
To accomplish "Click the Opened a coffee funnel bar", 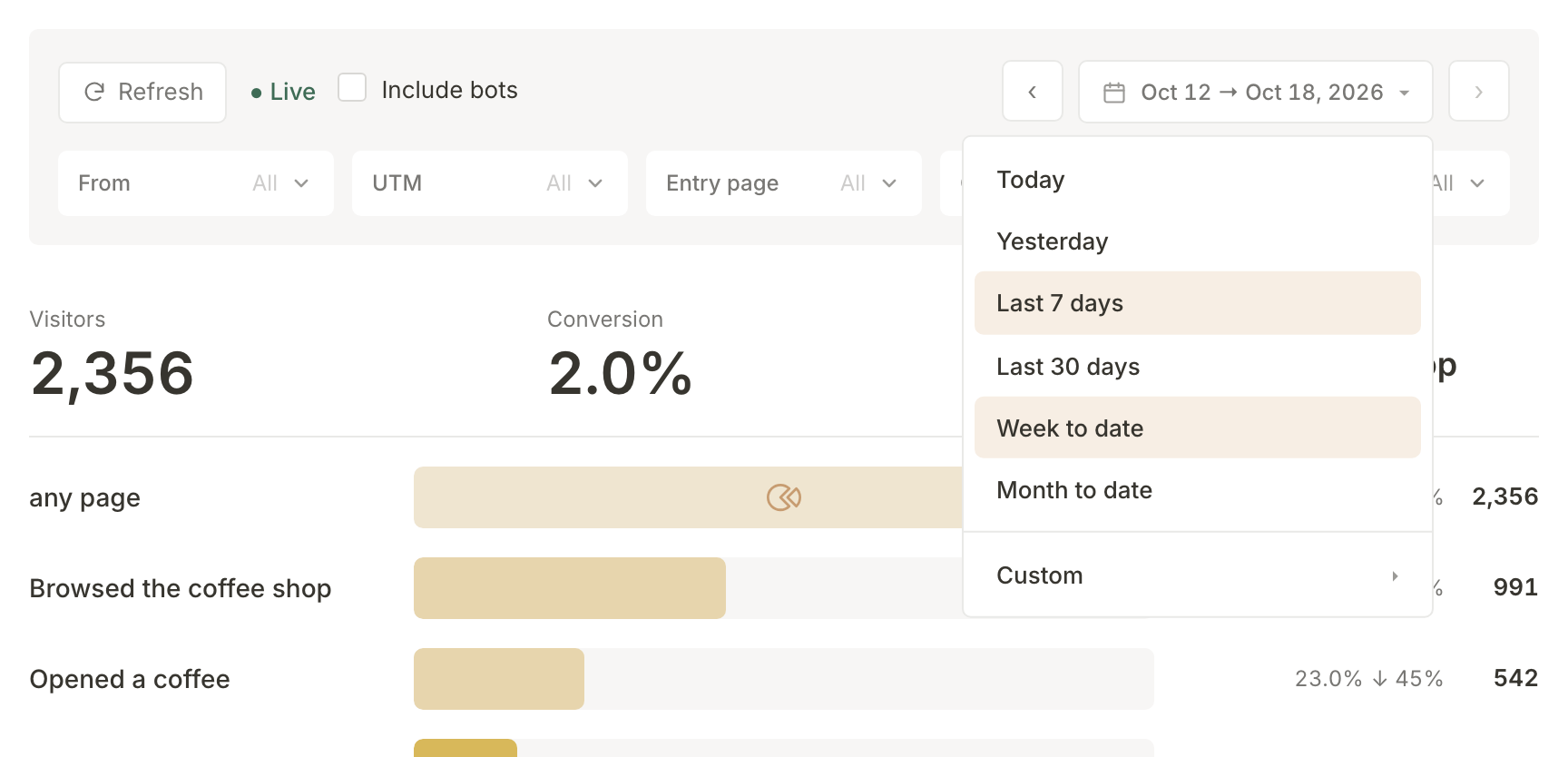I will coord(499,679).
